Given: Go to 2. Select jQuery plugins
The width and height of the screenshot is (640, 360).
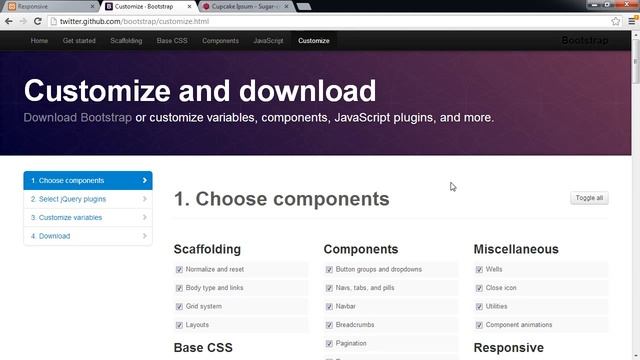Looking at the screenshot, I should click(88, 199).
